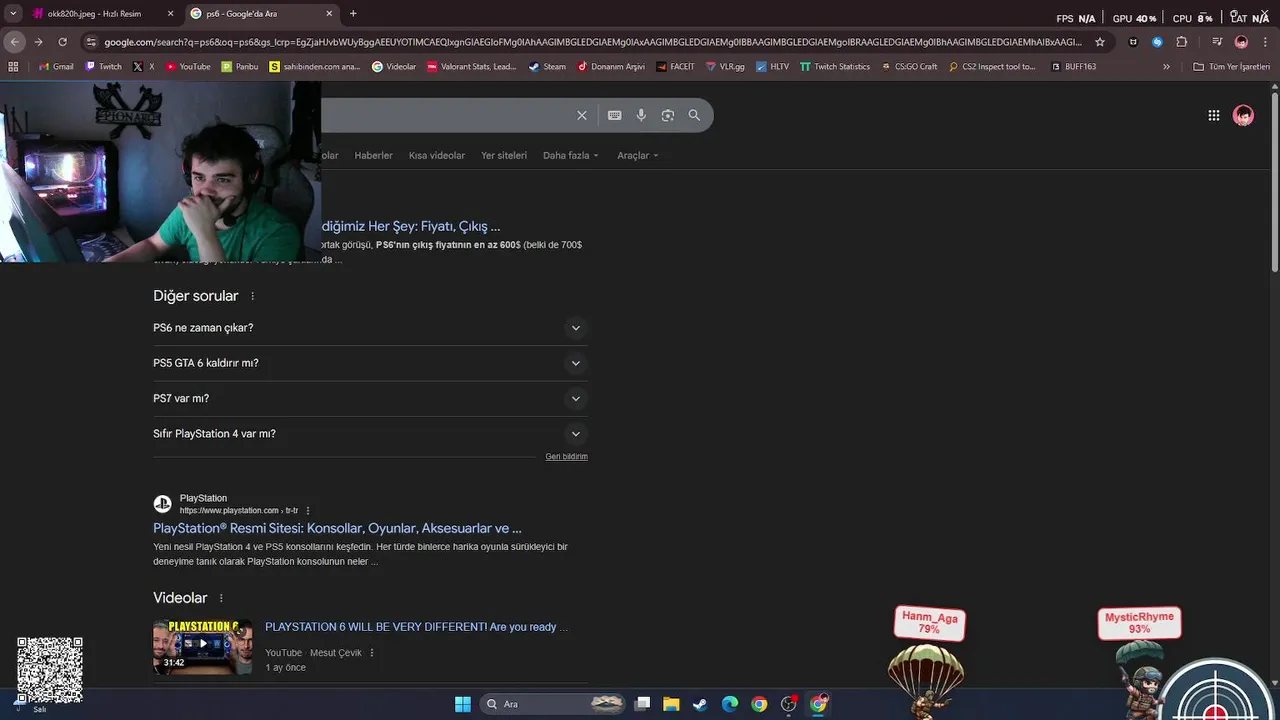Open the BUFF163 bookmark
Screen dimensions: 1280x720
coord(1073,67)
